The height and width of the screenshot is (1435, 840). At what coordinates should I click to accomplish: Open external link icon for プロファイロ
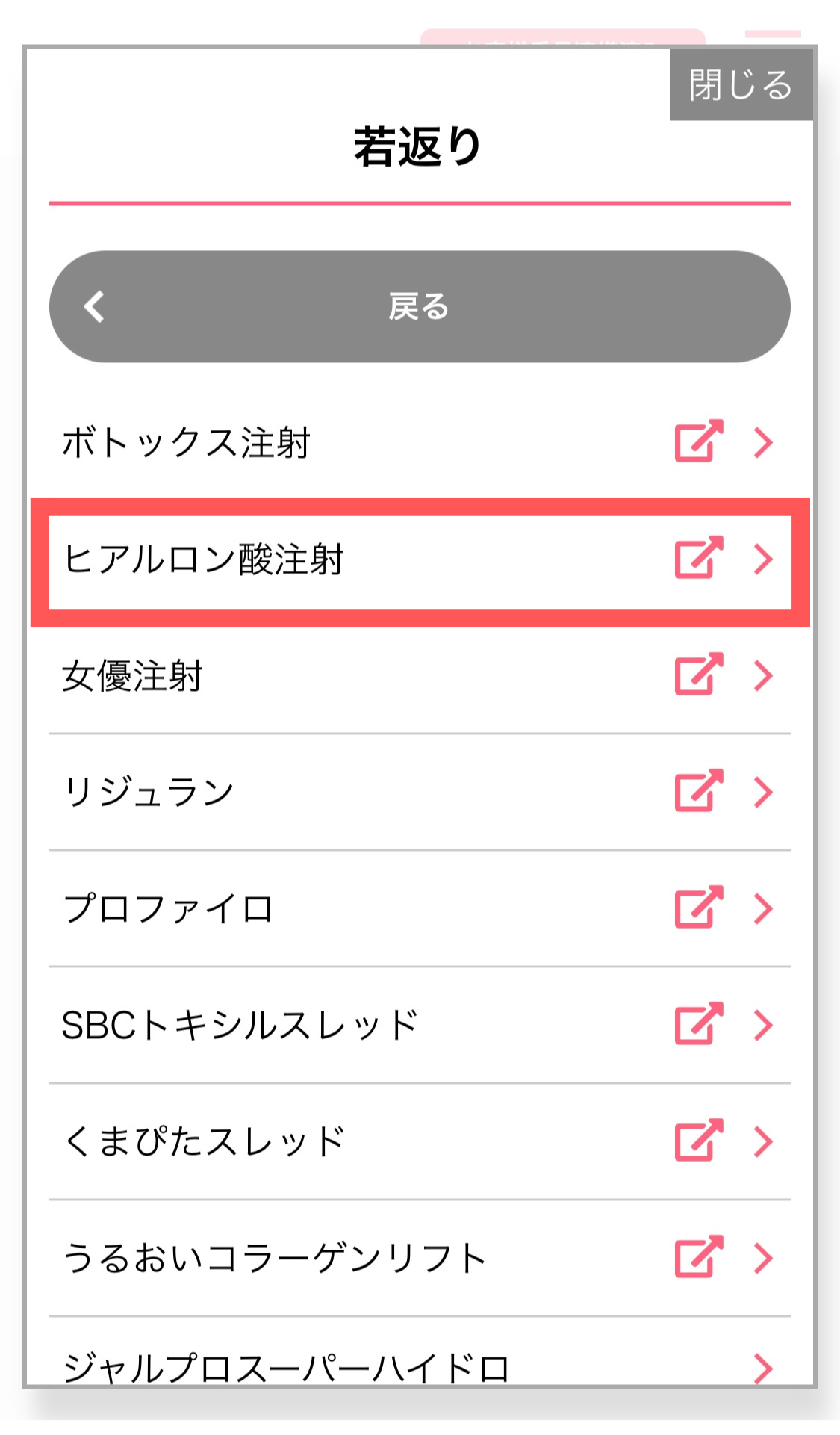coord(698,908)
